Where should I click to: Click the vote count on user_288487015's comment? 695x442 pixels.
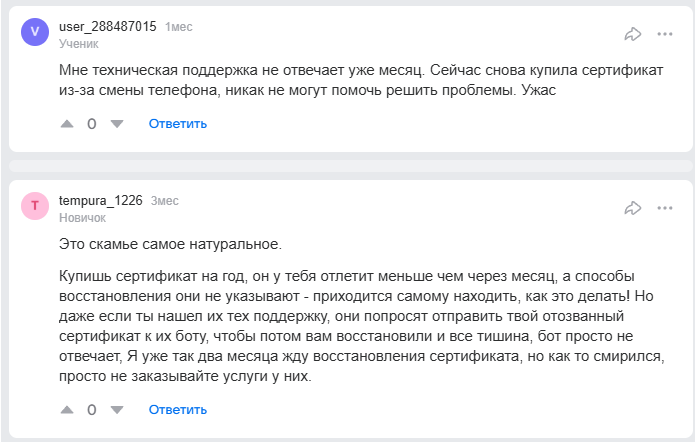tap(92, 124)
